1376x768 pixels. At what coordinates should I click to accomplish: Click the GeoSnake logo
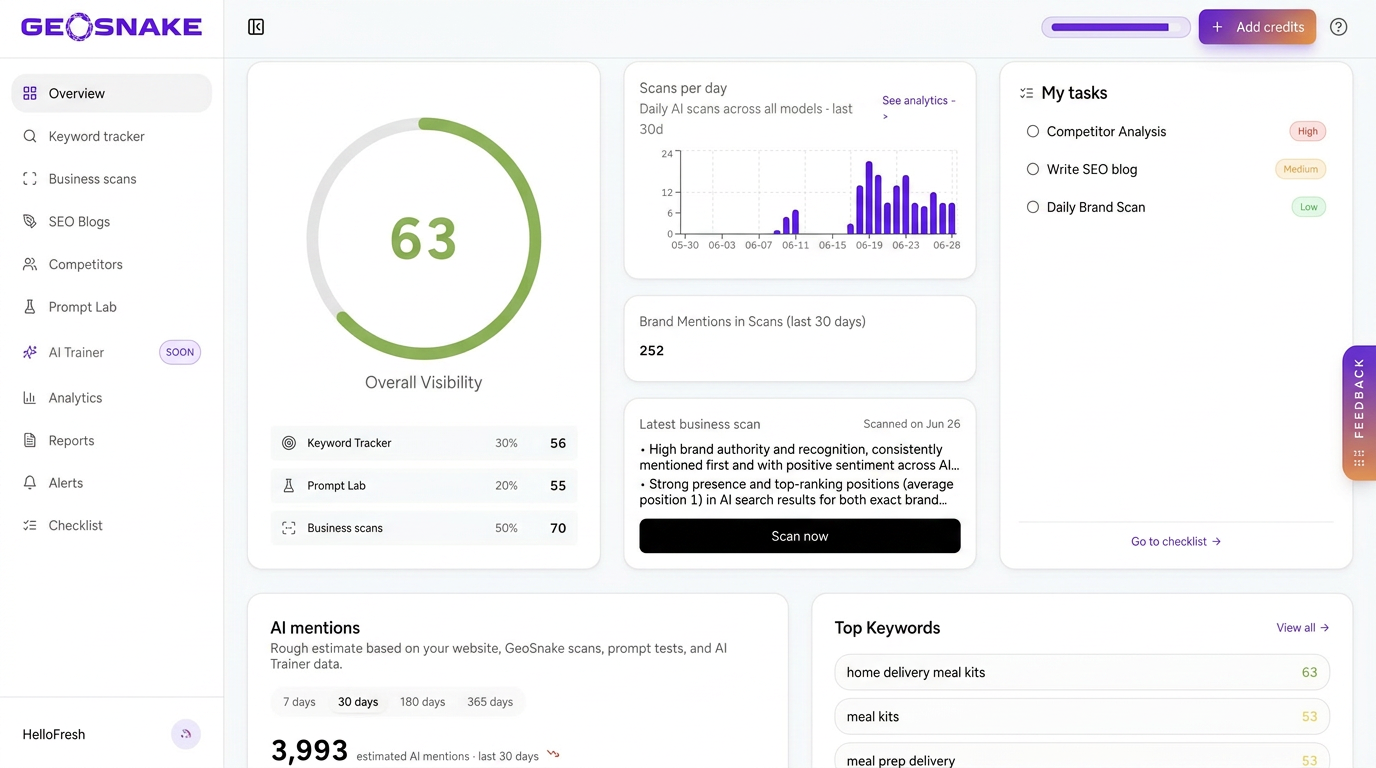[111, 27]
